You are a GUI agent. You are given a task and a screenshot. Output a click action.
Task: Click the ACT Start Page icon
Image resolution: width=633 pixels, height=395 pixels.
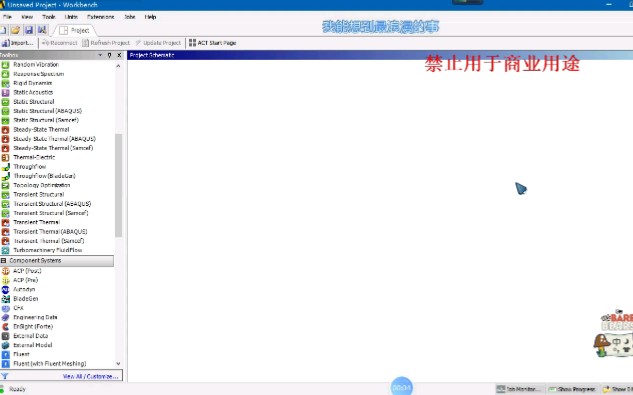(x=192, y=43)
